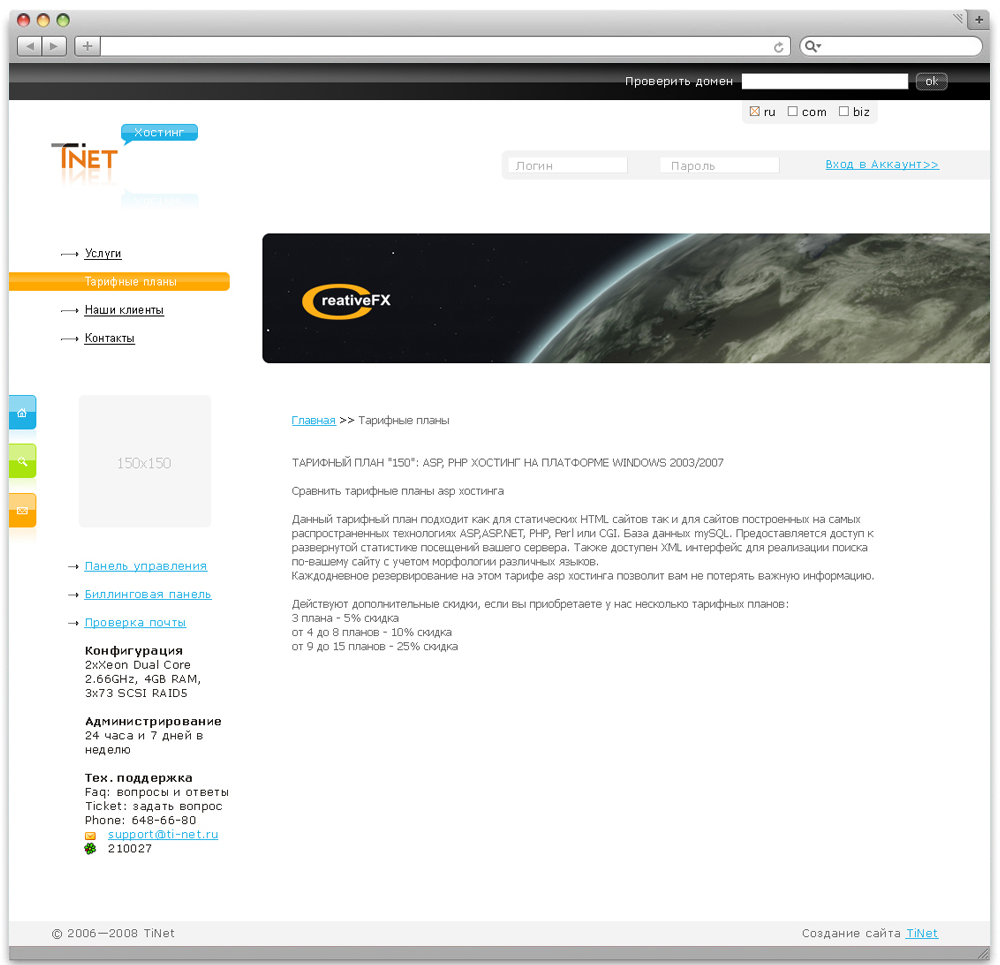
Task: Click the reload icon in address bar
Action: click(x=779, y=46)
